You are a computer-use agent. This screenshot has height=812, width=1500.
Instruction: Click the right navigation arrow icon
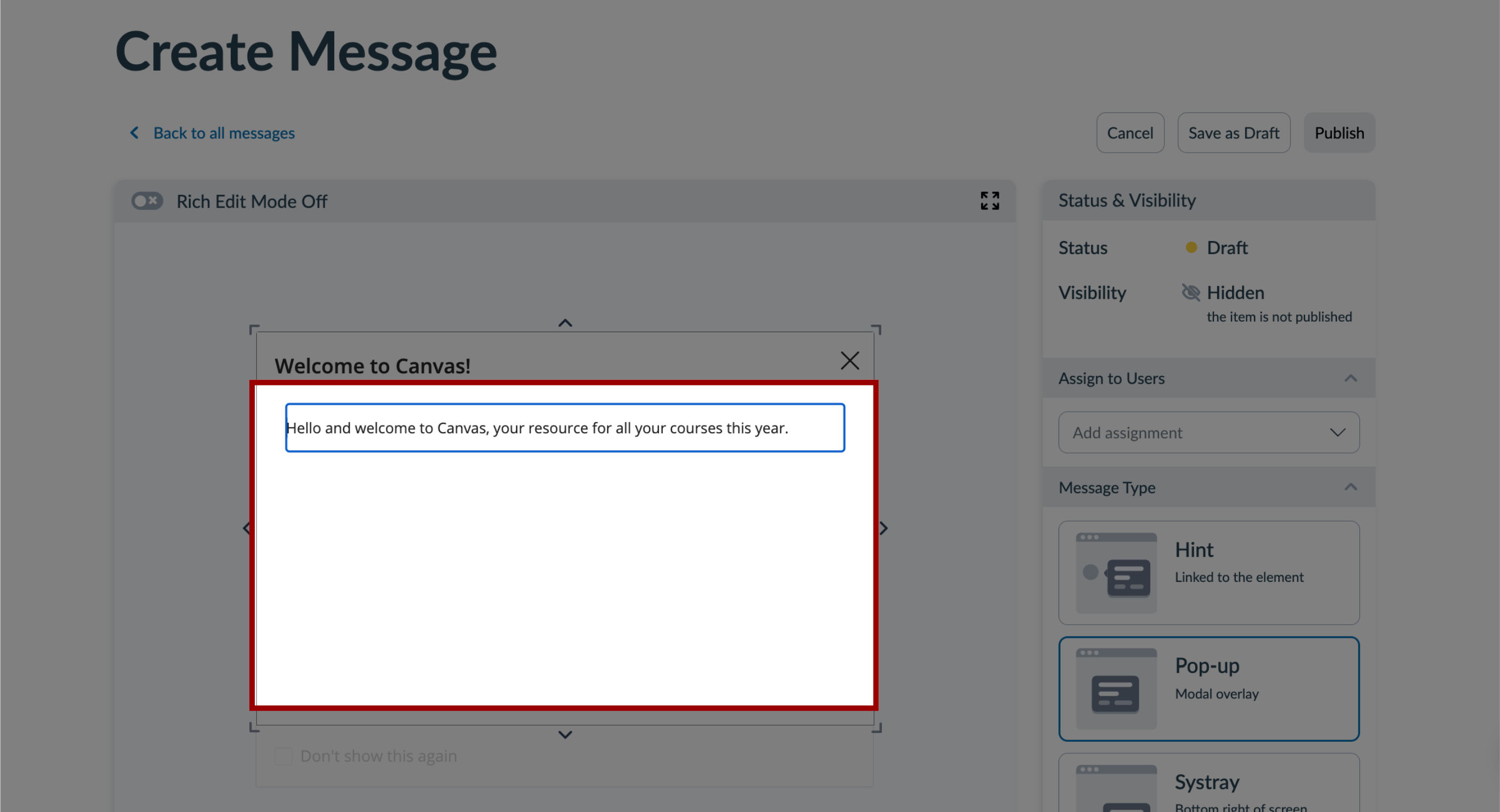pos(884,528)
